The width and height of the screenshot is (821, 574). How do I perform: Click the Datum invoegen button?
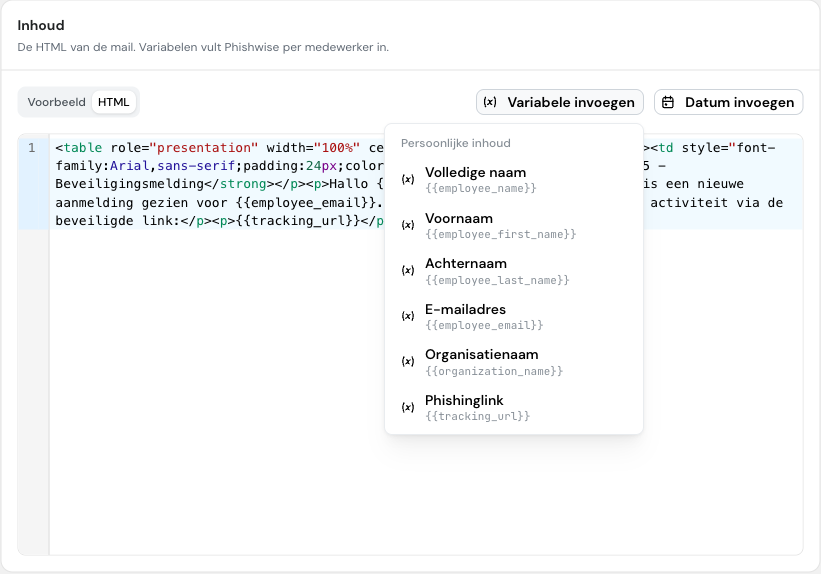coord(728,102)
